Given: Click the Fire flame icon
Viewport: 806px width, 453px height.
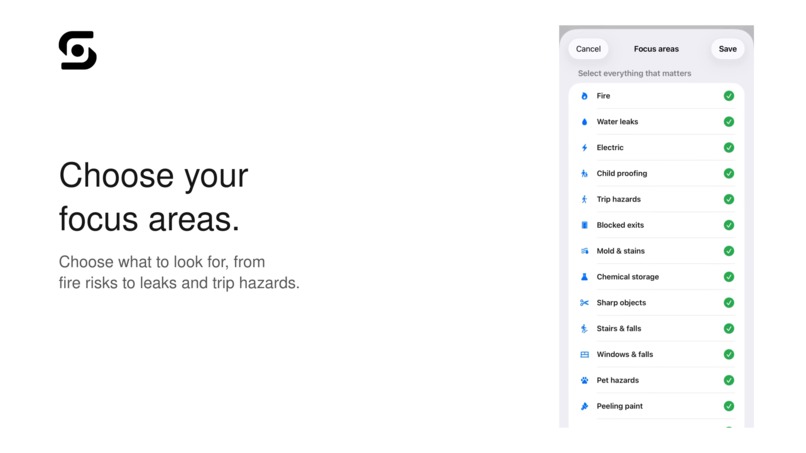Looking at the screenshot, I should pos(584,96).
